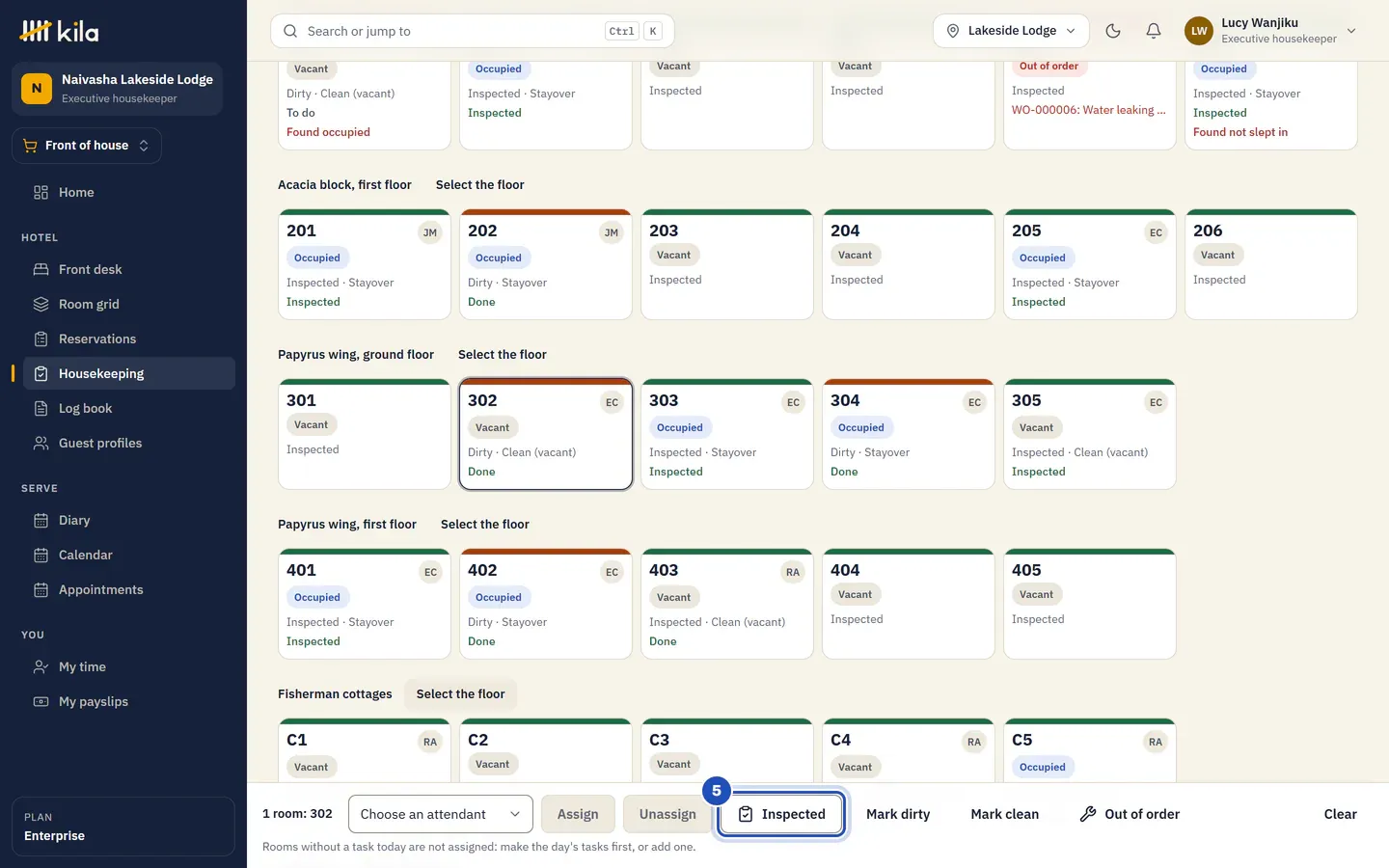Click the My payslips icon

click(x=41, y=701)
